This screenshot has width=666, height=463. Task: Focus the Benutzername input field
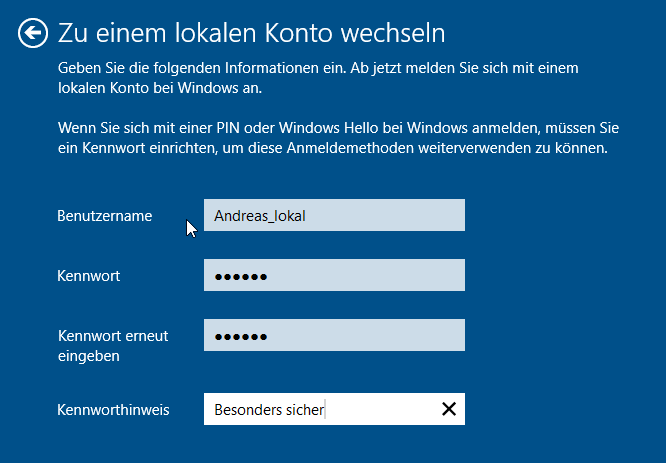(x=334, y=215)
